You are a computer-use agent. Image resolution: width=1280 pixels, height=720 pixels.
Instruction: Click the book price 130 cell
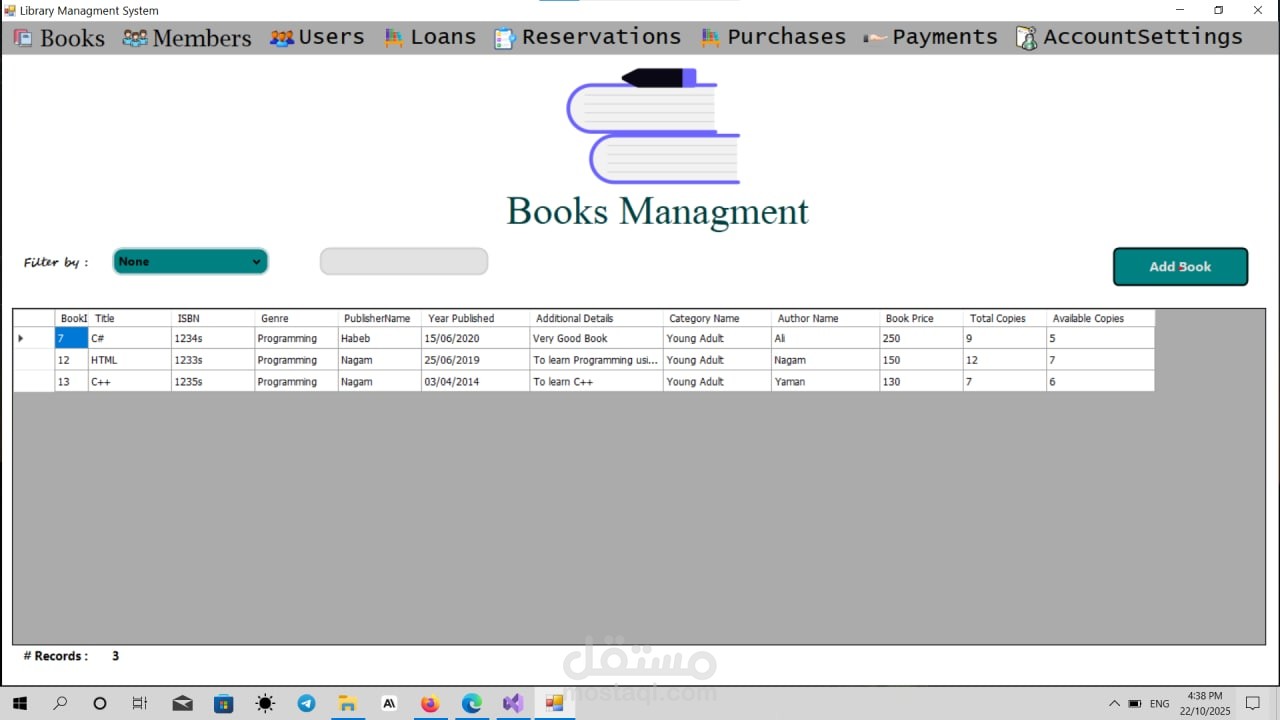[921, 381]
